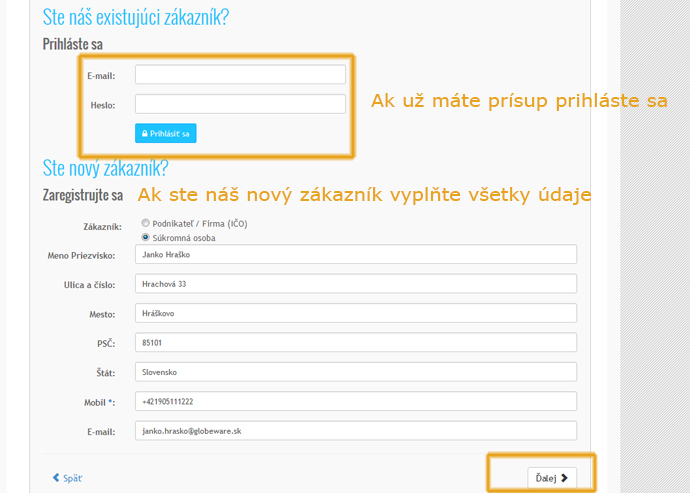The height and width of the screenshot is (493, 690).
Task: Focus the Štát field with Slovensko
Action: tap(355, 372)
